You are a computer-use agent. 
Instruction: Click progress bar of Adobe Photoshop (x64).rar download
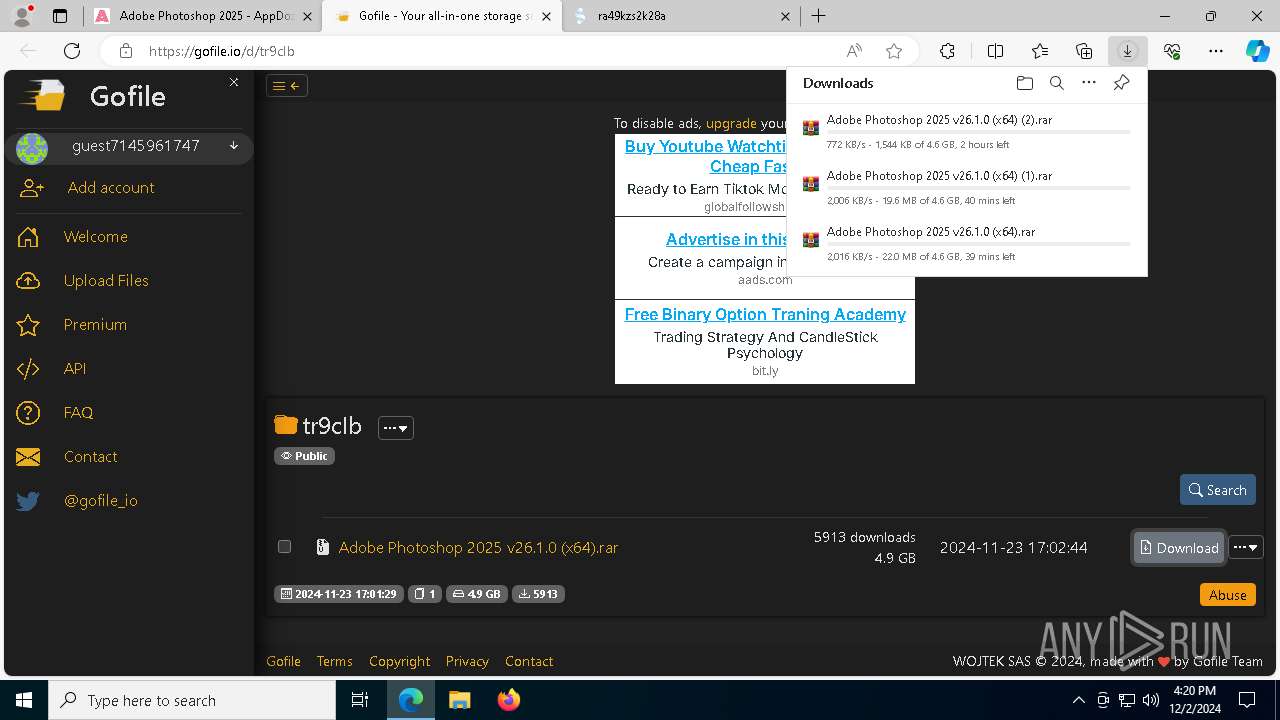(x=979, y=244)
